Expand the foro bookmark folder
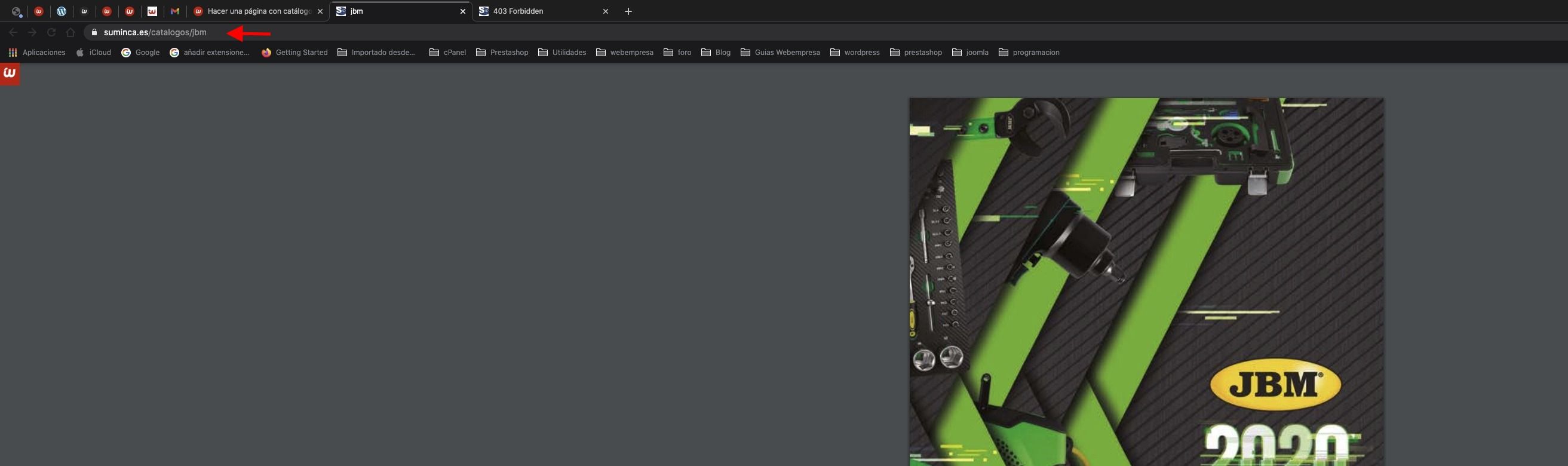The width and height of the screenshot is (1568, 466). point(677,53)
